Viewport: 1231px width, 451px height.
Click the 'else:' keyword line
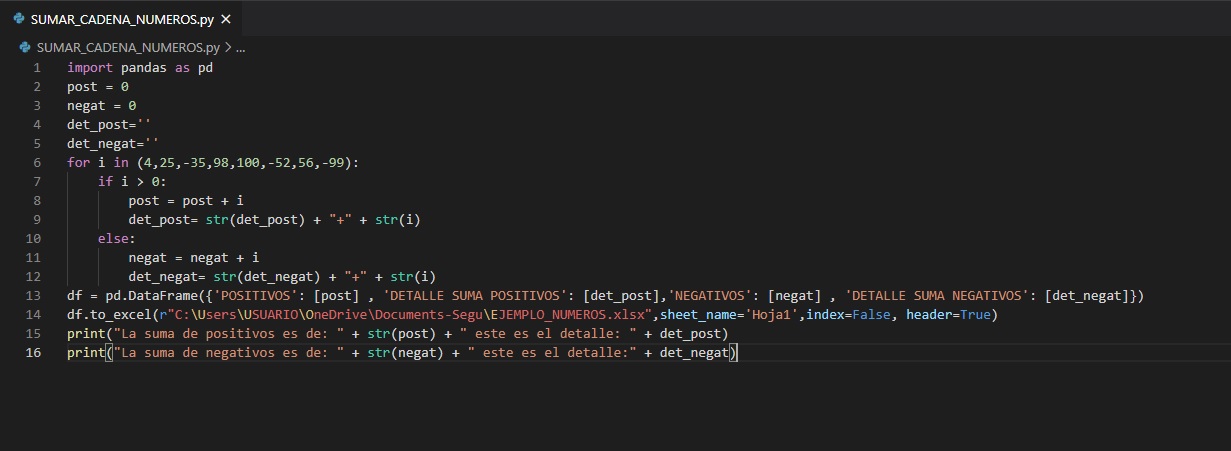117,238
